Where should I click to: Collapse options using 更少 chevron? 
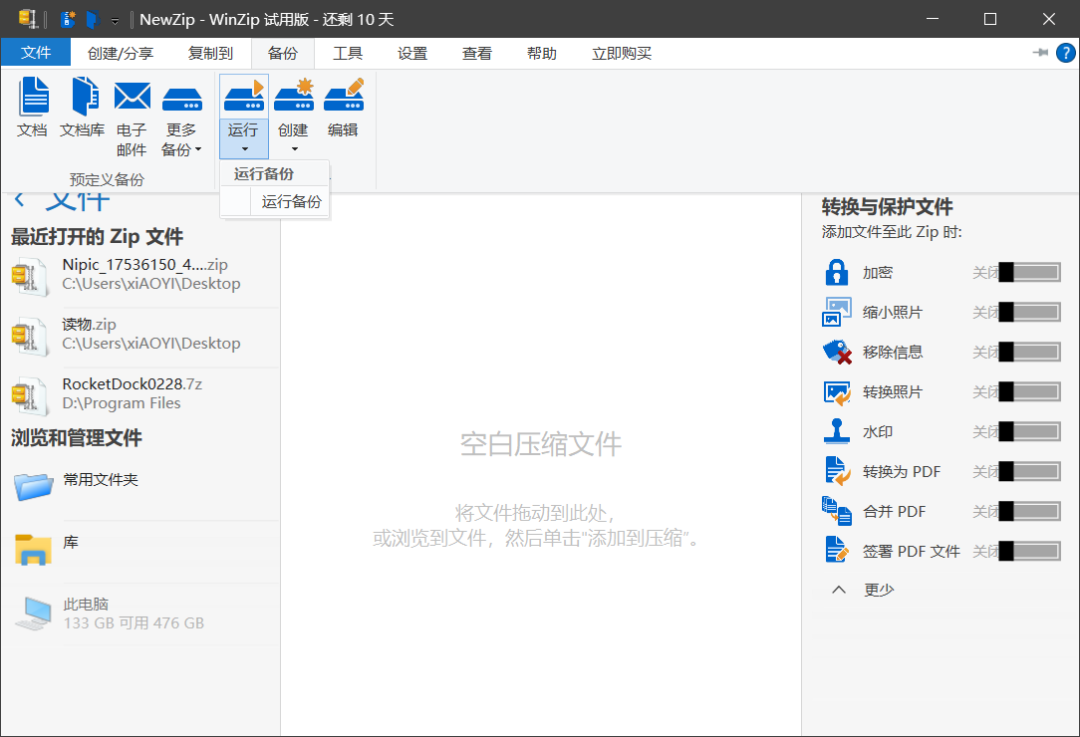click(840, 590)
